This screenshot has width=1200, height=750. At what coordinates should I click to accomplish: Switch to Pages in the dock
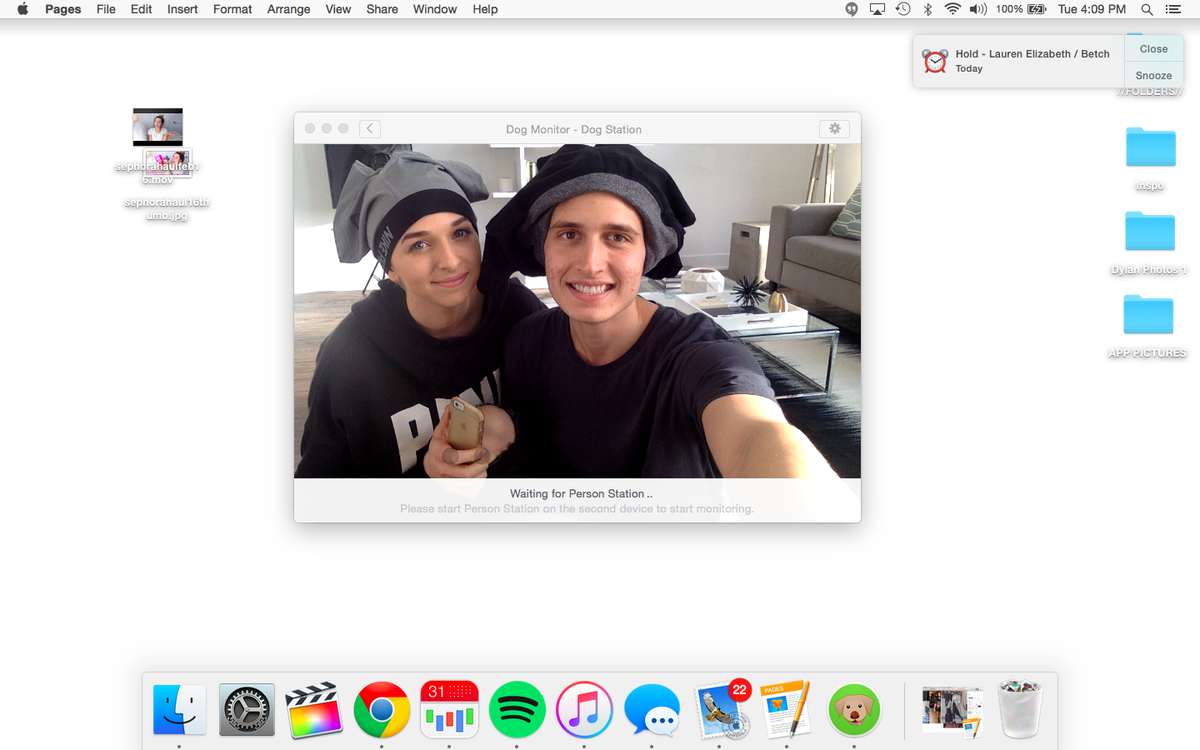pos(786,710)
